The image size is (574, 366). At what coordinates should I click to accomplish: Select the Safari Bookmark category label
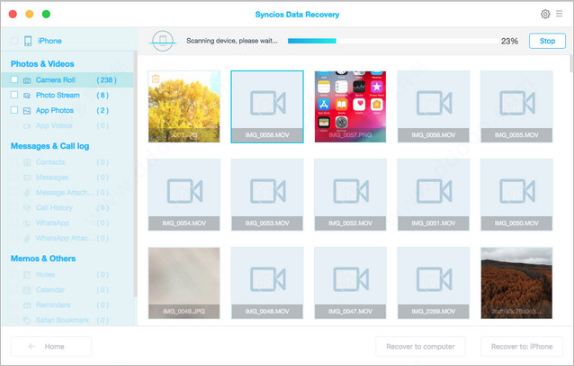[x=62, y=320]
